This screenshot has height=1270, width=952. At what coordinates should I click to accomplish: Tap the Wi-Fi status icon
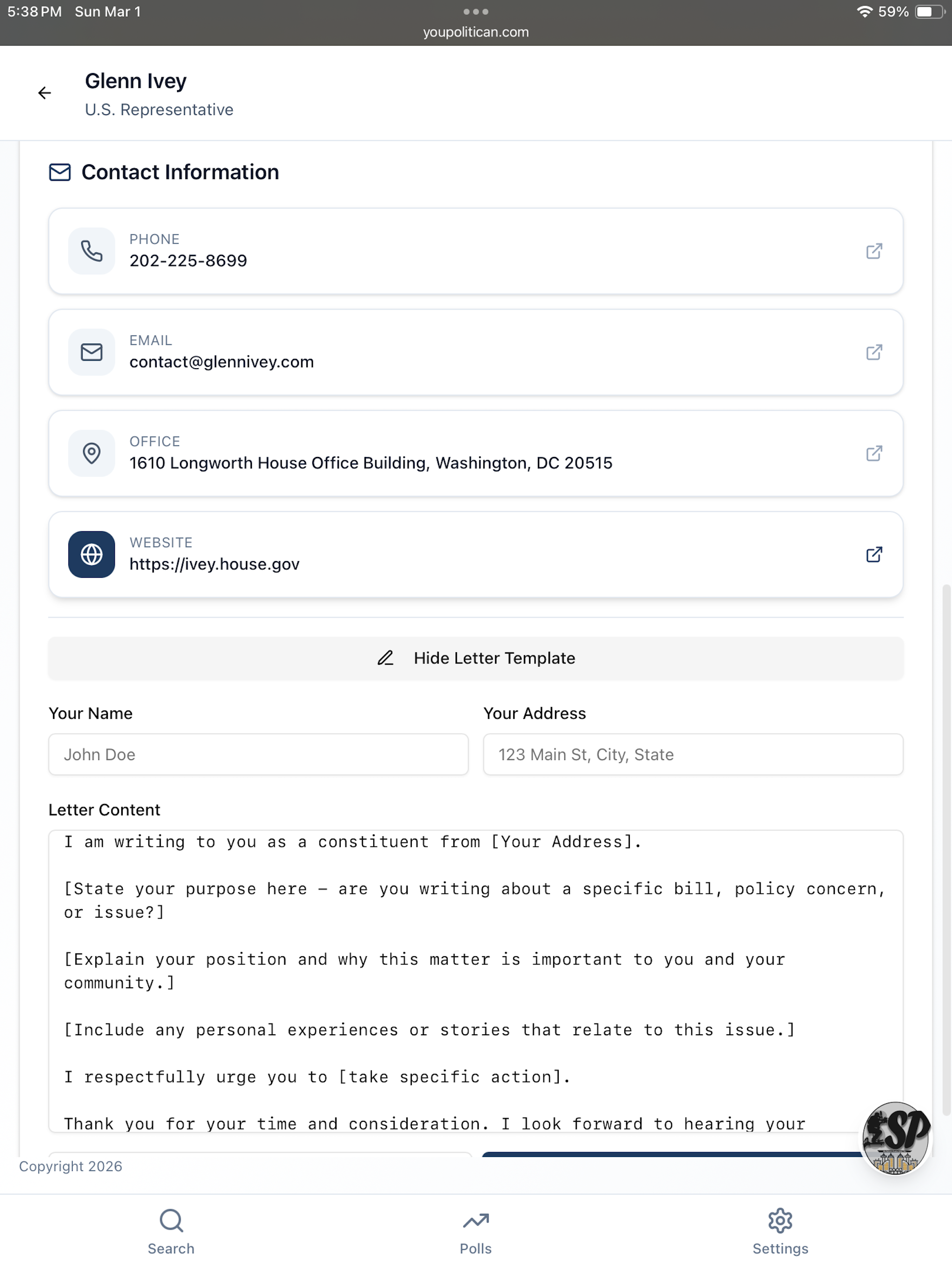tap(864, 12)
